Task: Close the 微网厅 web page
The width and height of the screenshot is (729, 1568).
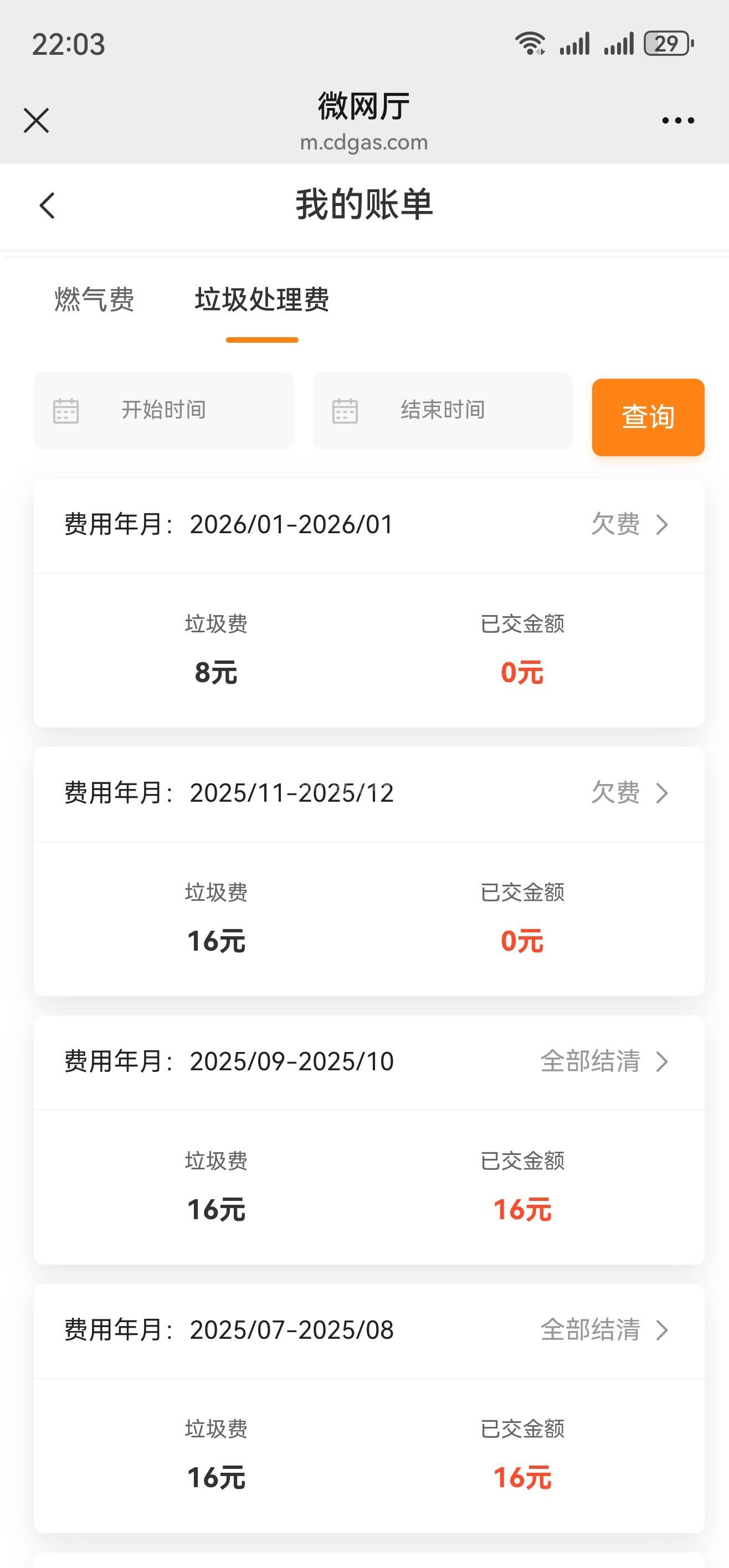Action: 36,121
